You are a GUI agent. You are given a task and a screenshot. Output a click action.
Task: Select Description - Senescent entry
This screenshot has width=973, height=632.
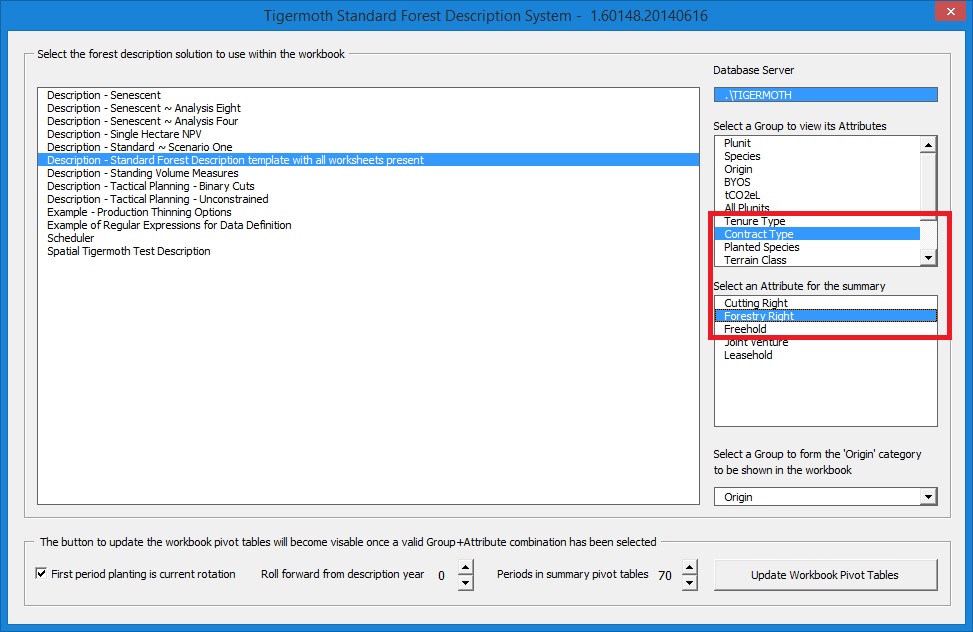click(x=368, y=95)
